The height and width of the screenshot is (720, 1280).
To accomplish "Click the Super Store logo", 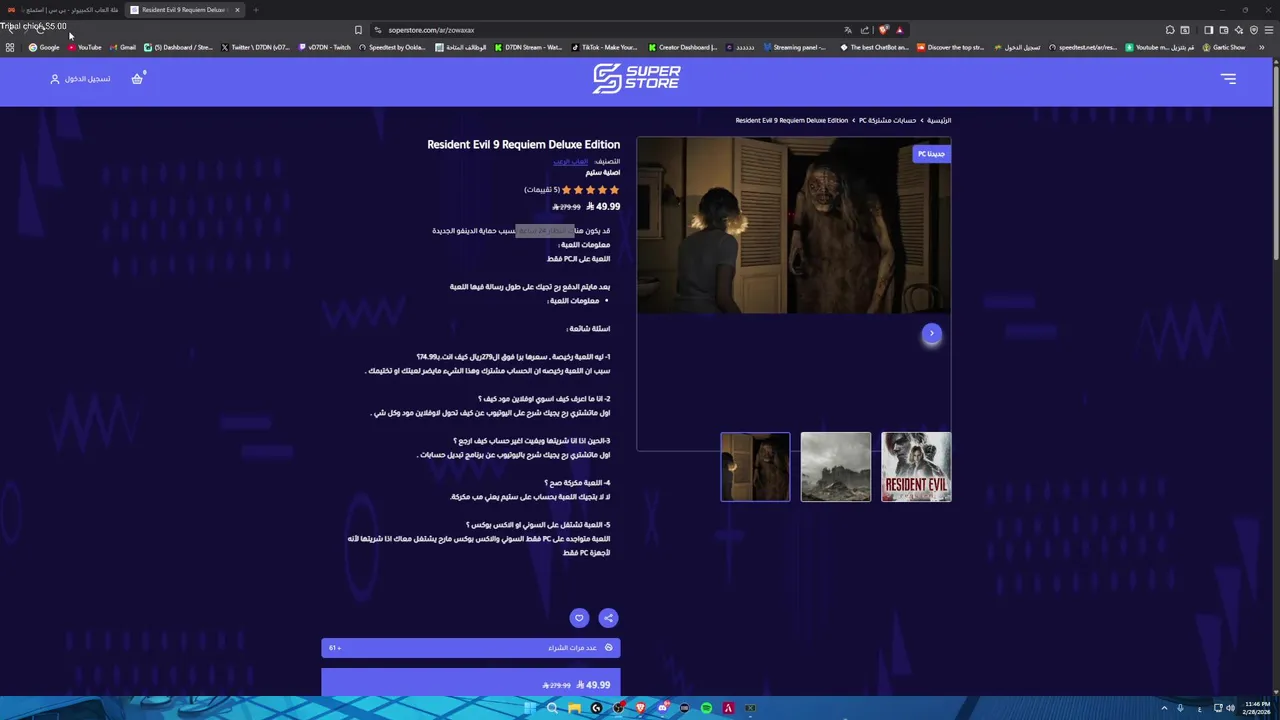I will [636, 78].
